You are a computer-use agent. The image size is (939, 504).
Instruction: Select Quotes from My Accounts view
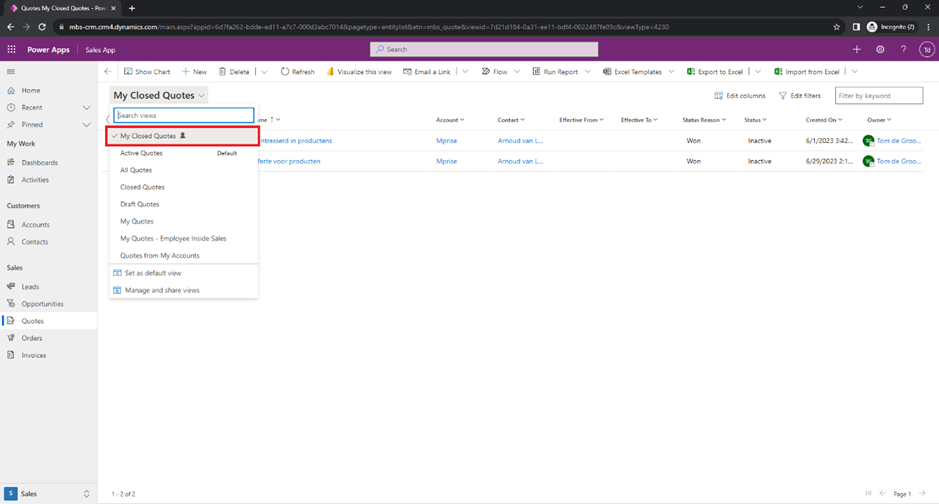click(x=183, y=256)
